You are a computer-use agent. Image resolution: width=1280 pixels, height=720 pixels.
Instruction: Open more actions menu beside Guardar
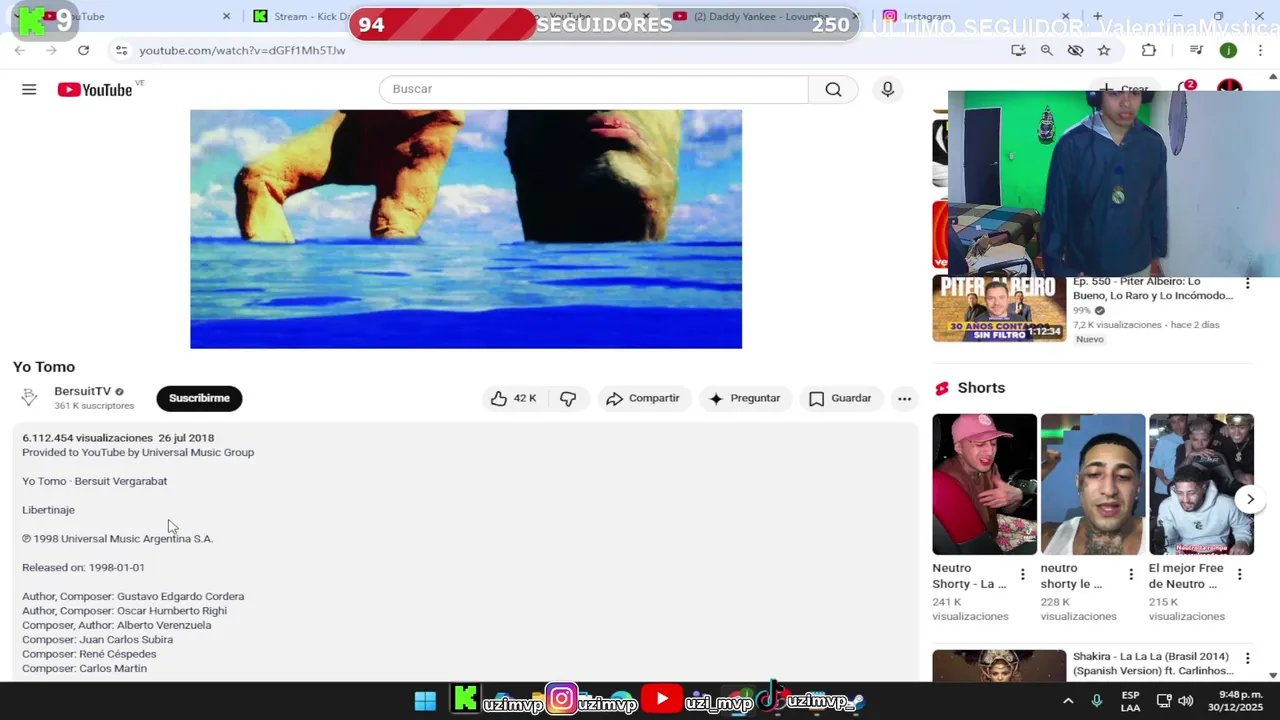tap(904, 398)
